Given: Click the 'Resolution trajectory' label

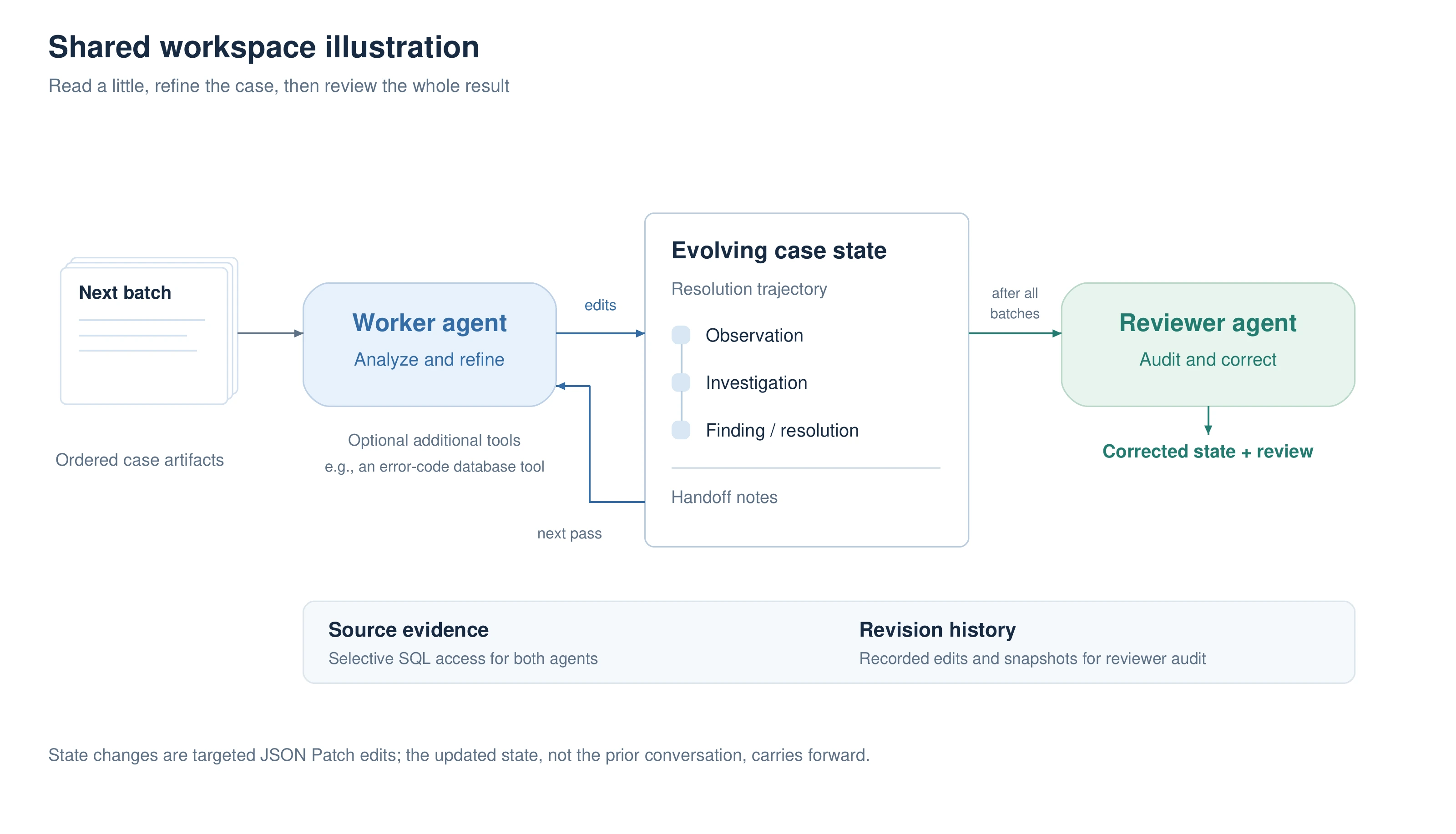Looking at the screenshot, I should click(749, 289).
